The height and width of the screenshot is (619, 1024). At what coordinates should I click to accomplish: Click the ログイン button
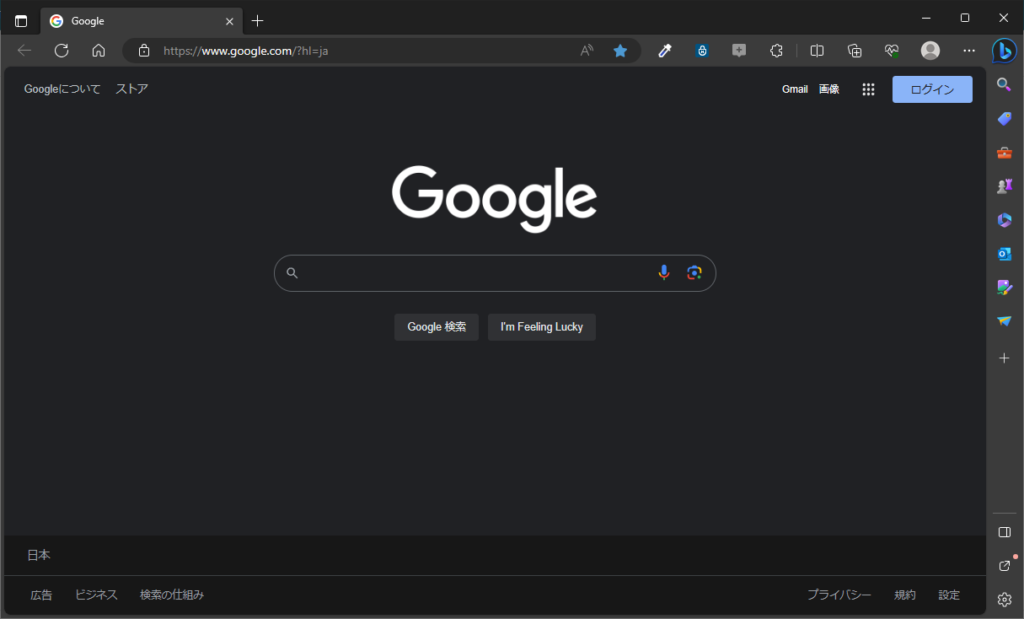[x=932, y=89]
